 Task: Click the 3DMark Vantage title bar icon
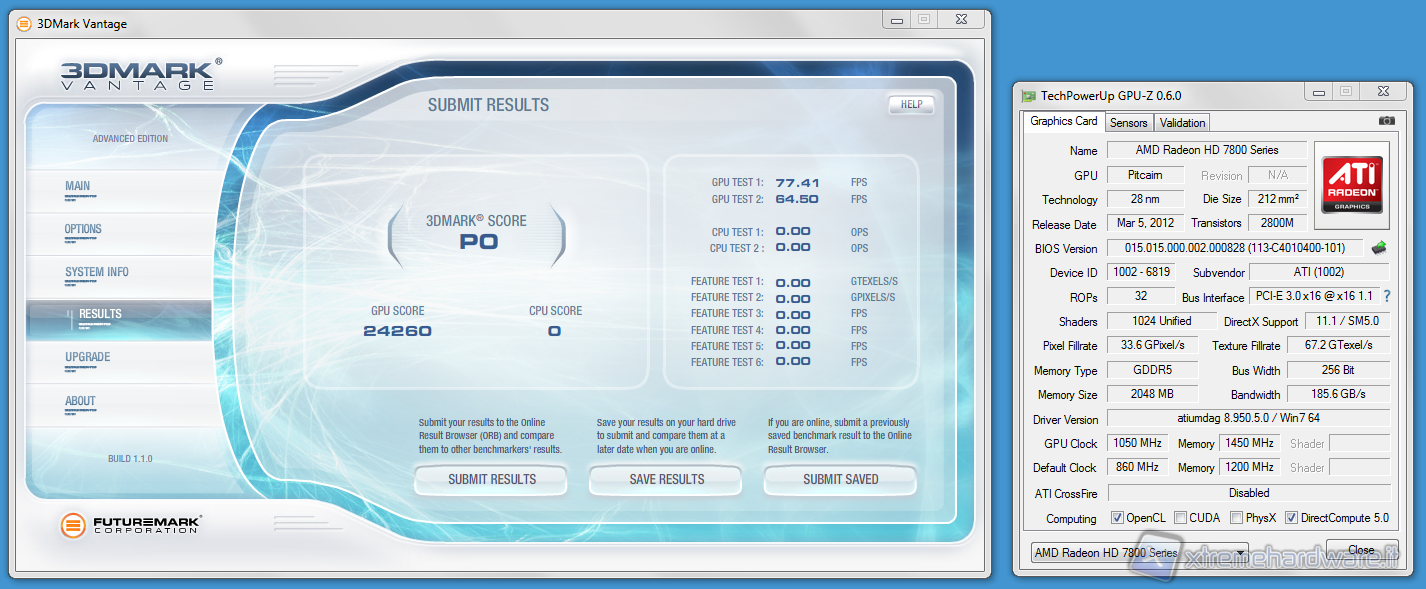[24, 24]
